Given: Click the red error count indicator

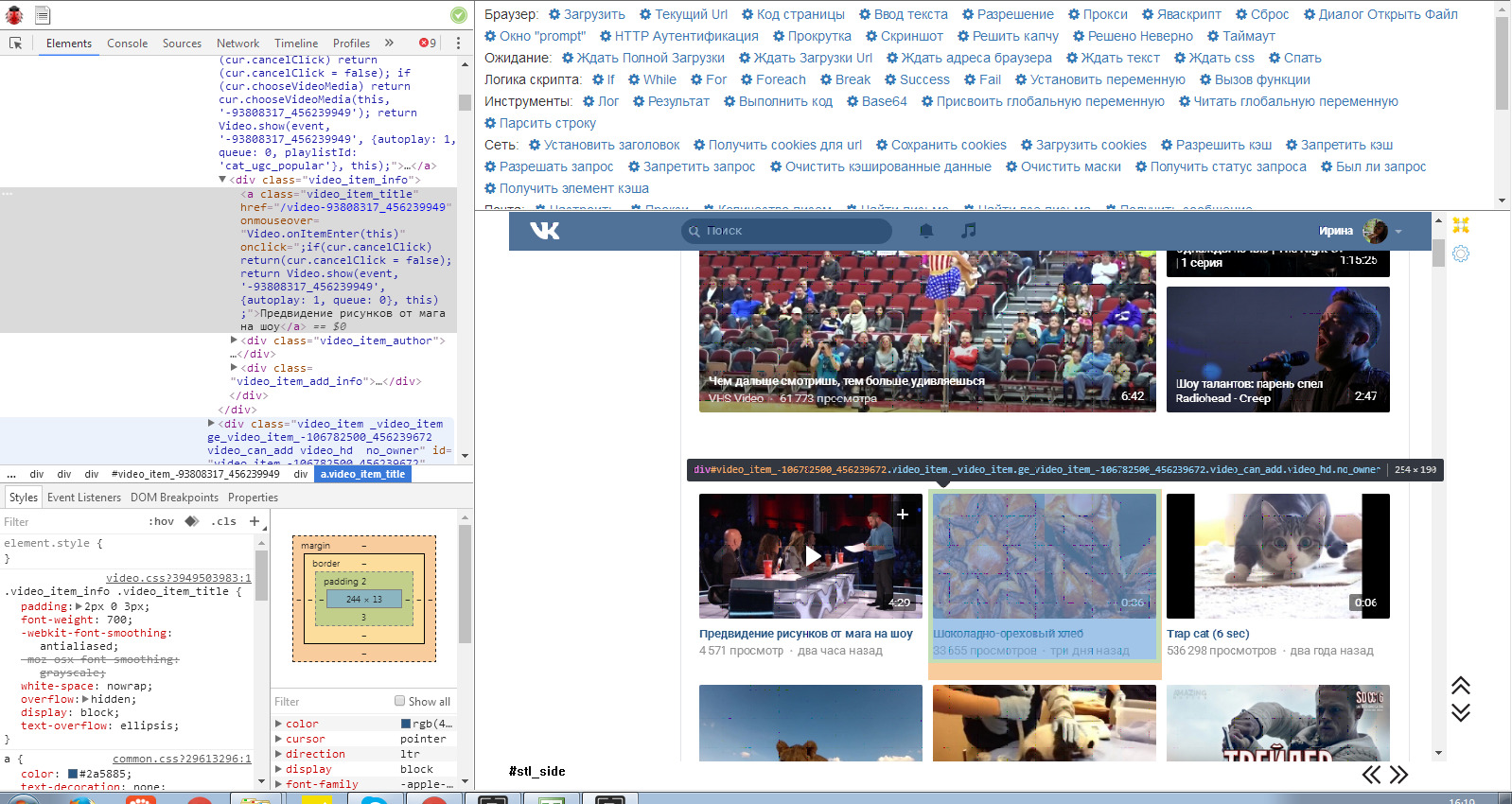Looking at the screenshot, I should (x=428, y=44).
